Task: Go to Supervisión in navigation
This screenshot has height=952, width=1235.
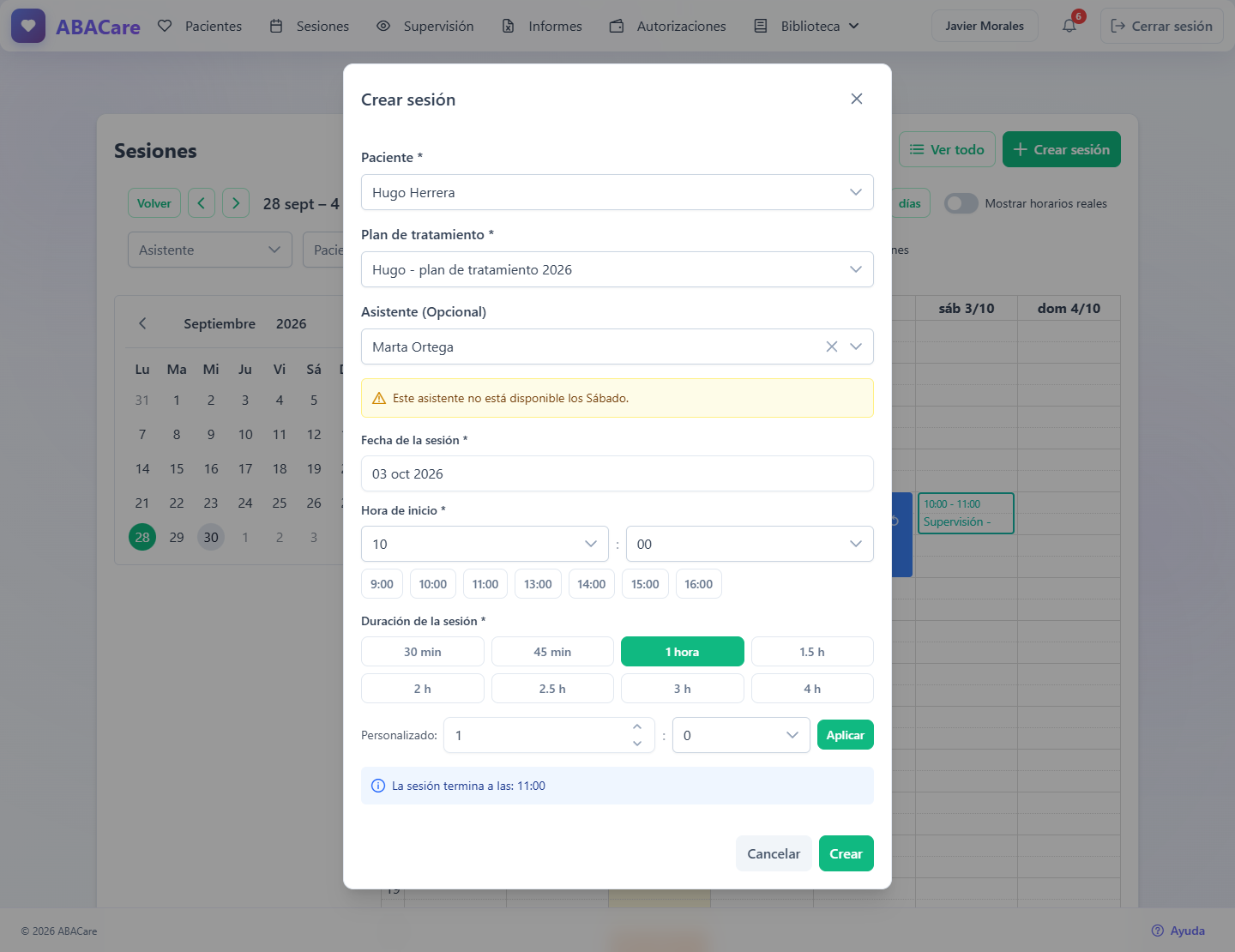Action: coord(425,26)
